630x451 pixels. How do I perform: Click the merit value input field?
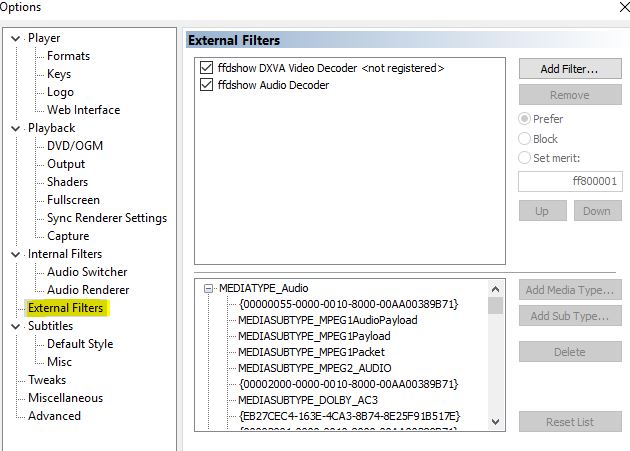[568, 183]
